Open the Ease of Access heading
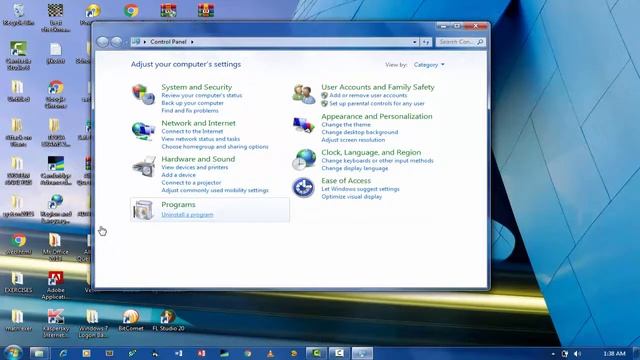Viewport: 640px width, 360px height. (x=346, y=180)
